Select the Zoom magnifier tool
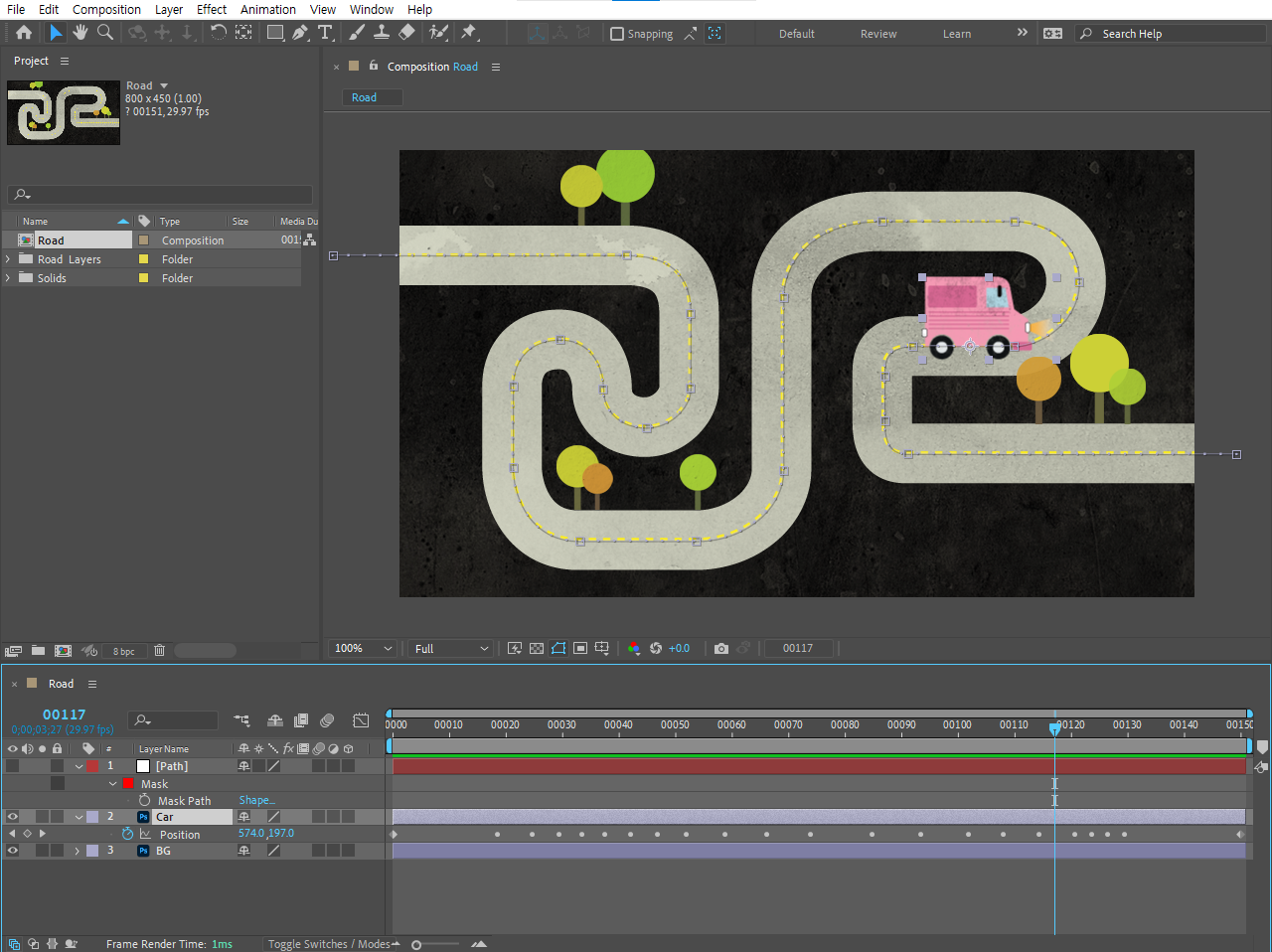The image size is (1272, 952). coord(105,33)
